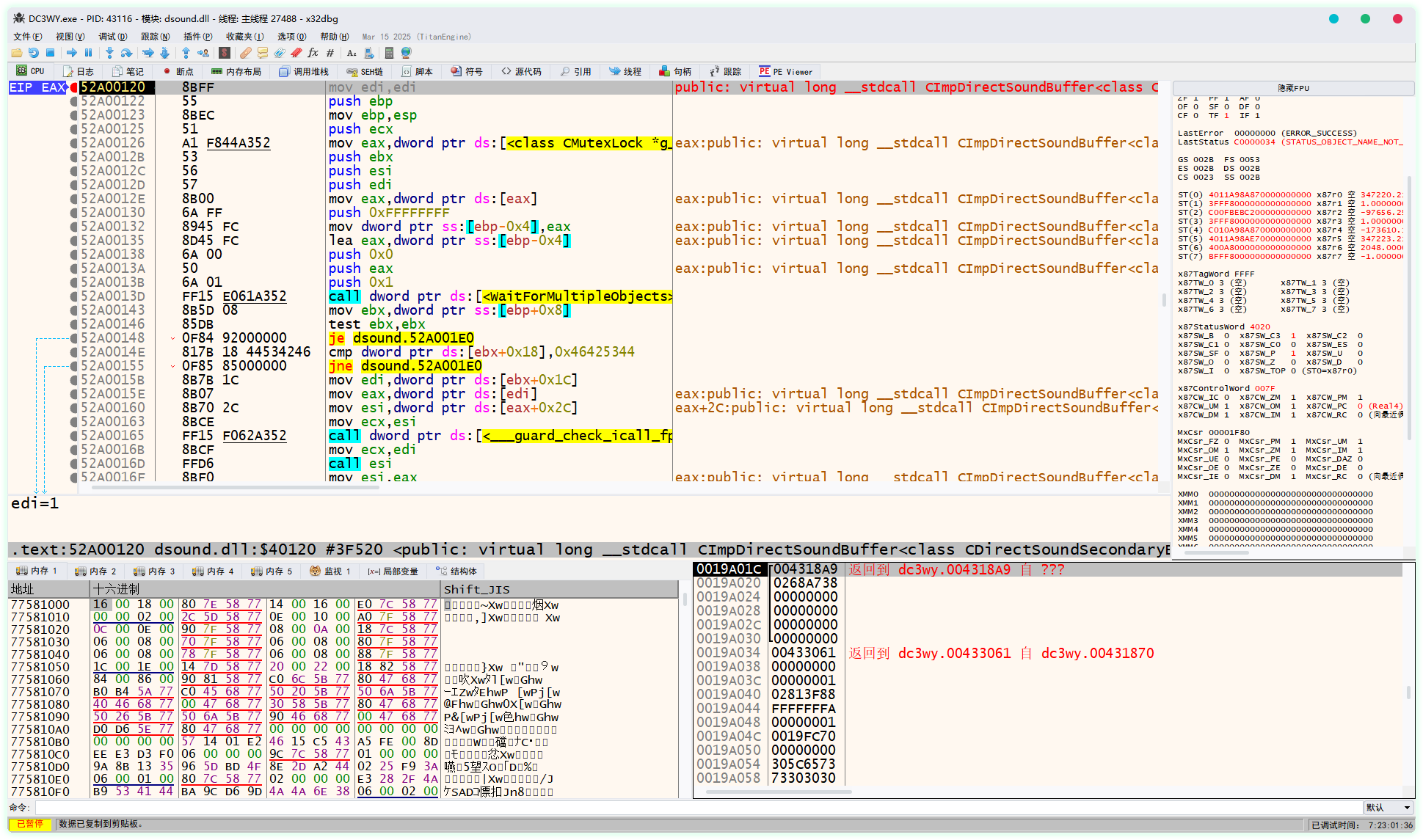Open the calculator icon
This screenshot has height=840, width=1423.
pos(389,53)
